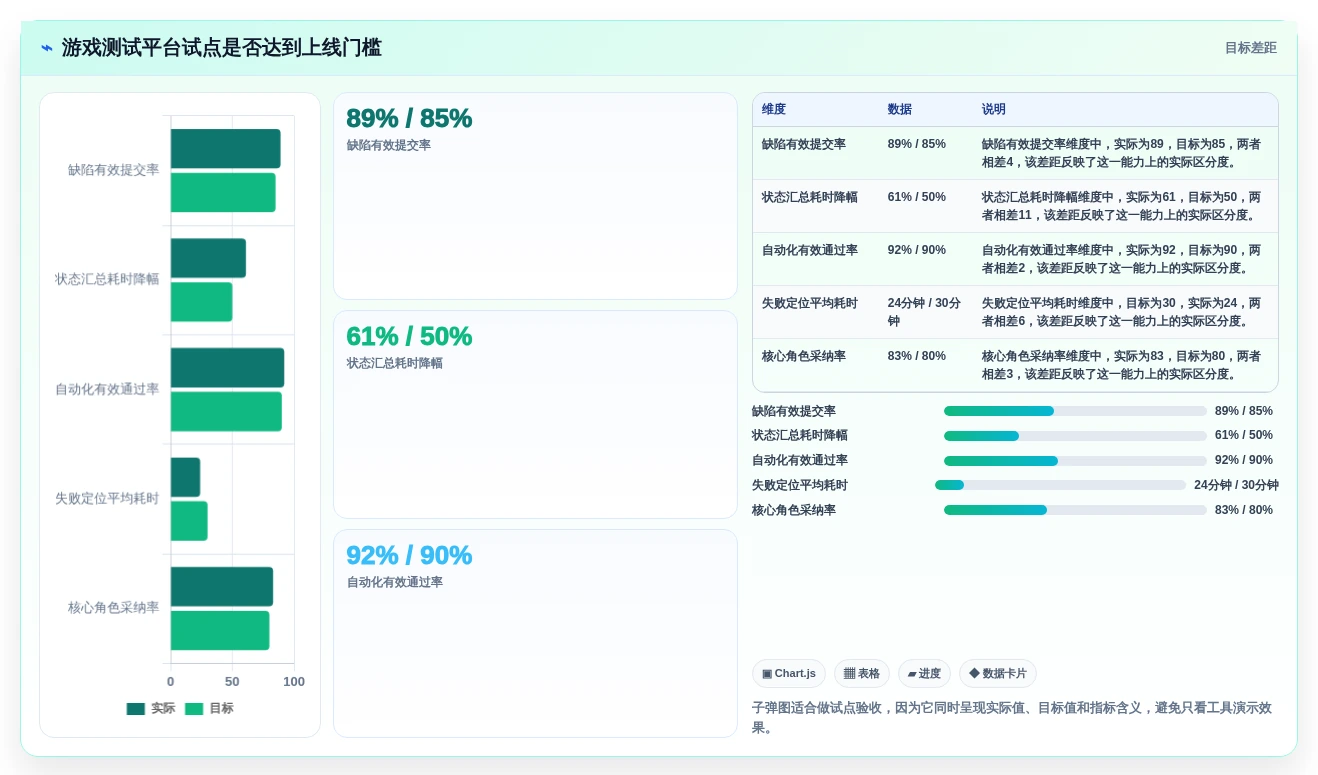
Task: Select table cell 状态汇总耗时降幅
Action: 810,197
